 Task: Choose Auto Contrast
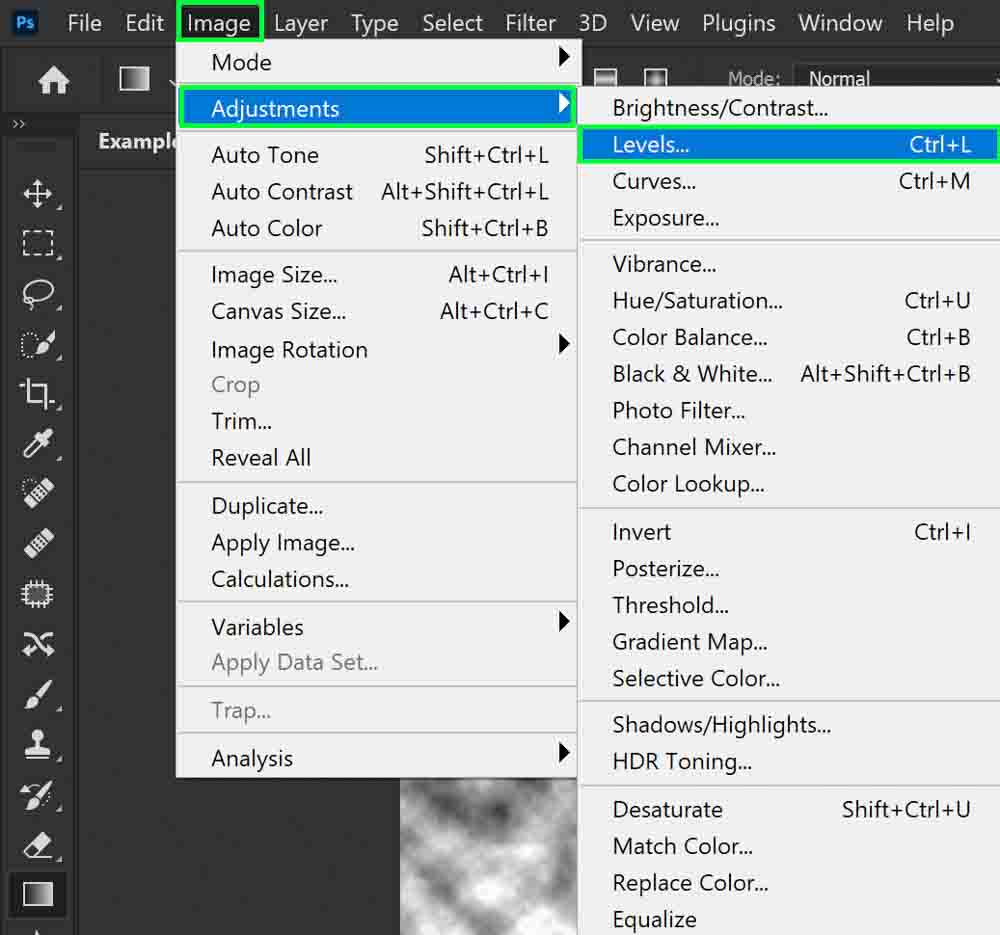tap(378, 191)
